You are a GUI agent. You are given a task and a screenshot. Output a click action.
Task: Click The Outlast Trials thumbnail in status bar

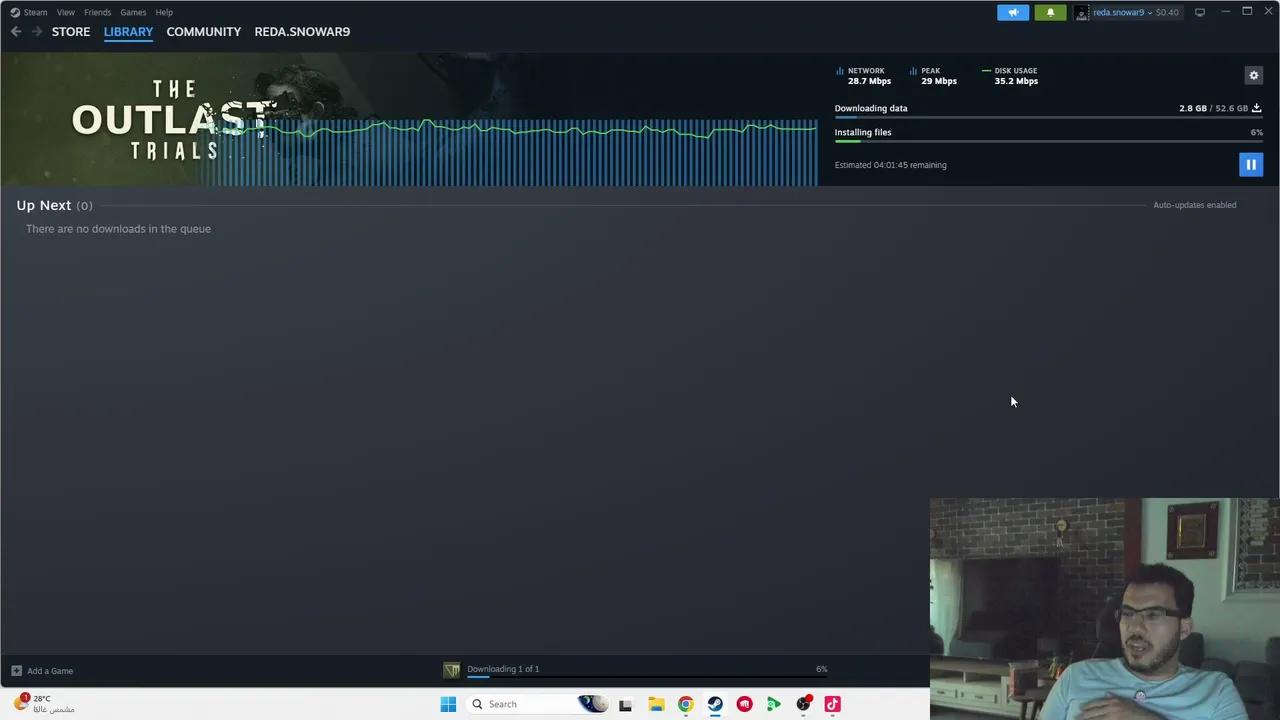click(x=452, y=670)
